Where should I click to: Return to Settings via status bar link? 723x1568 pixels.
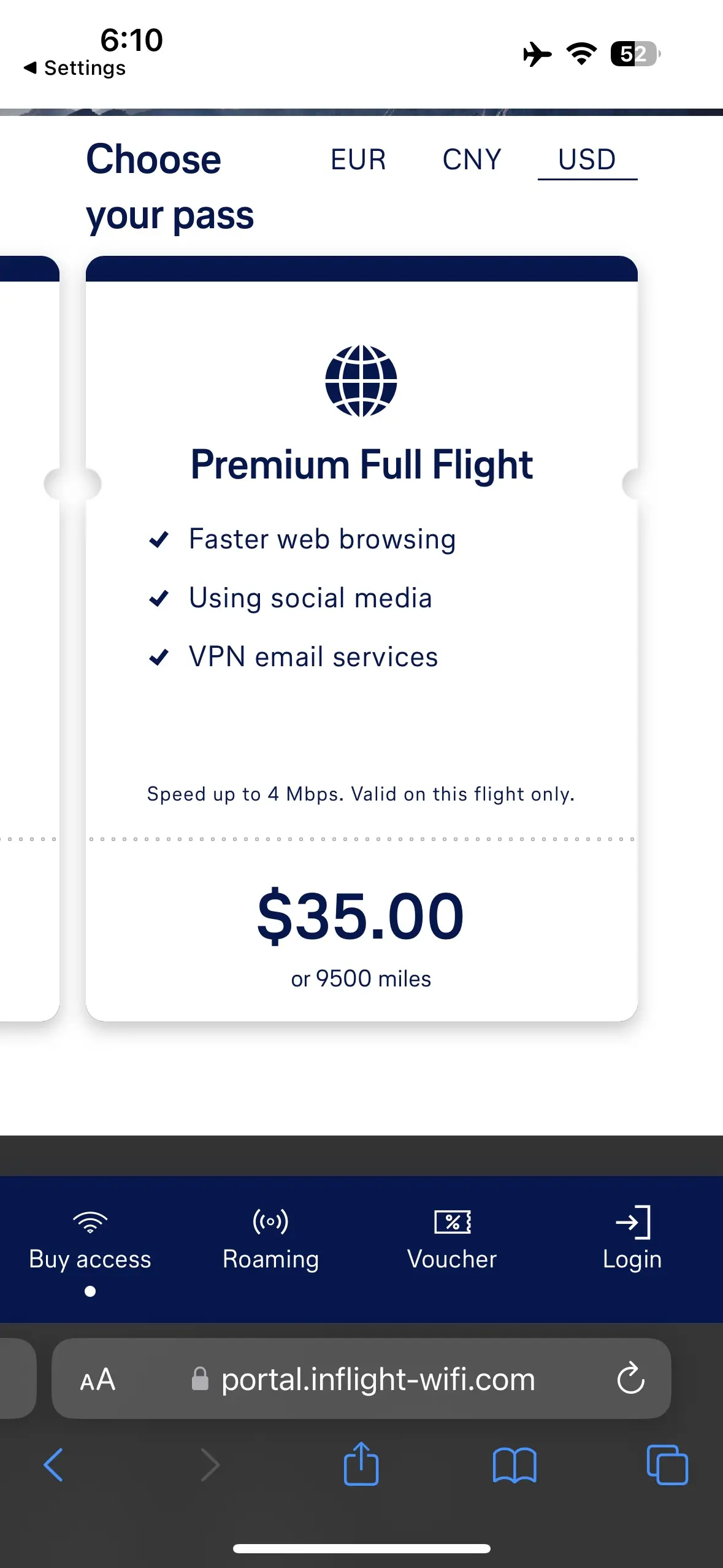[75, 67]
